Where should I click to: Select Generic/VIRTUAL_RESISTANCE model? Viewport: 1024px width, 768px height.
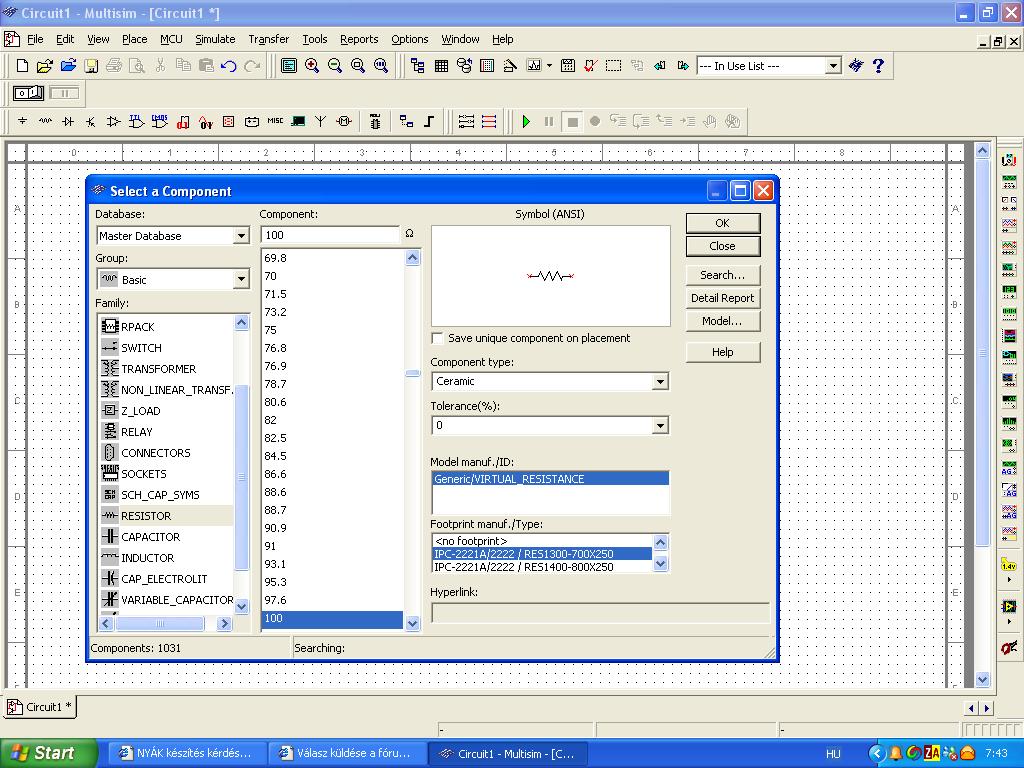click(x=550, y=479)
